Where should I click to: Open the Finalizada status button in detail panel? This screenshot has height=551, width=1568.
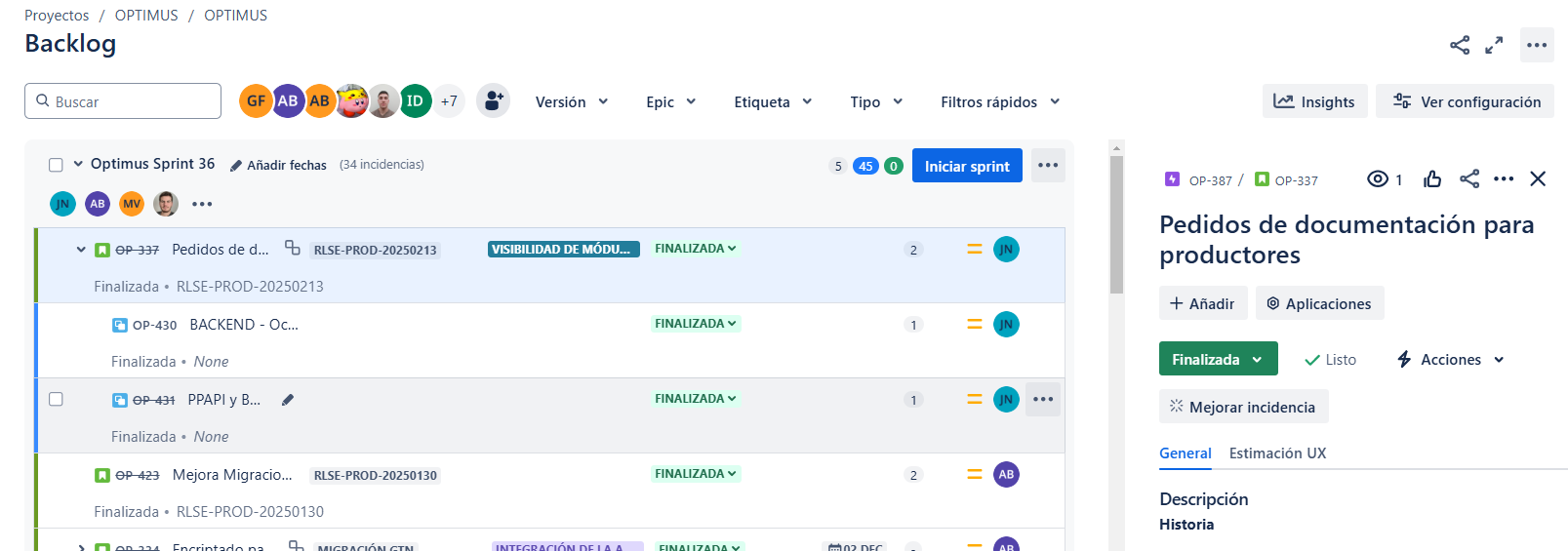(1218, 359)
